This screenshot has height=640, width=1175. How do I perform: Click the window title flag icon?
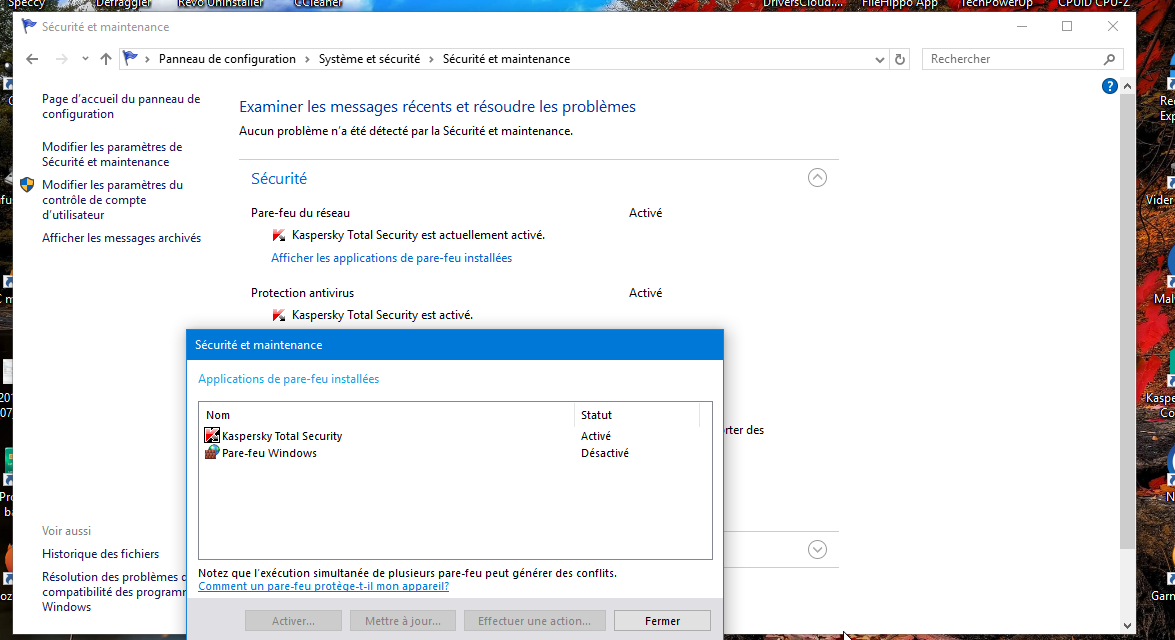(29, 26)
